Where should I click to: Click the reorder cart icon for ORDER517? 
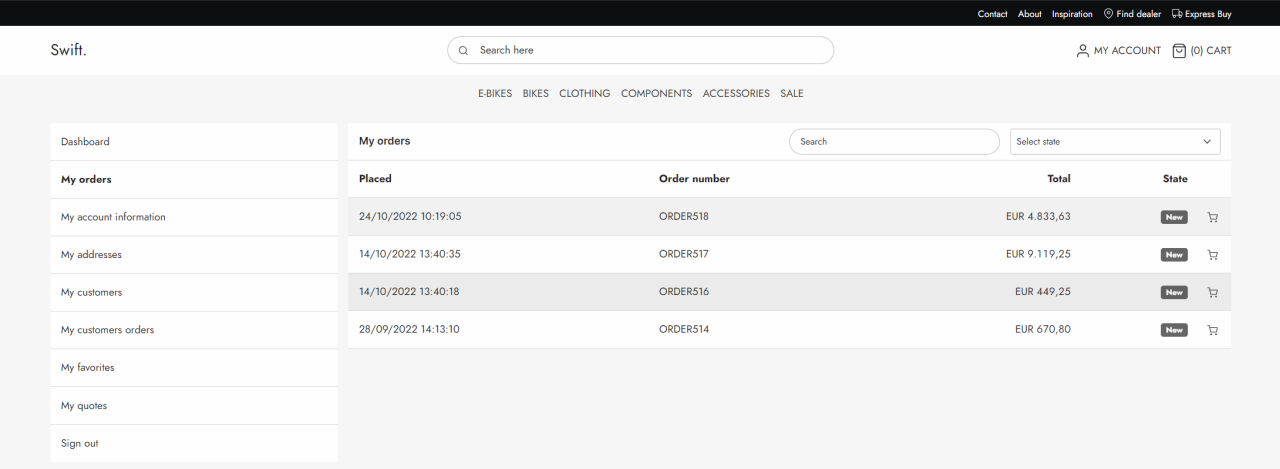coord(1212,255)
